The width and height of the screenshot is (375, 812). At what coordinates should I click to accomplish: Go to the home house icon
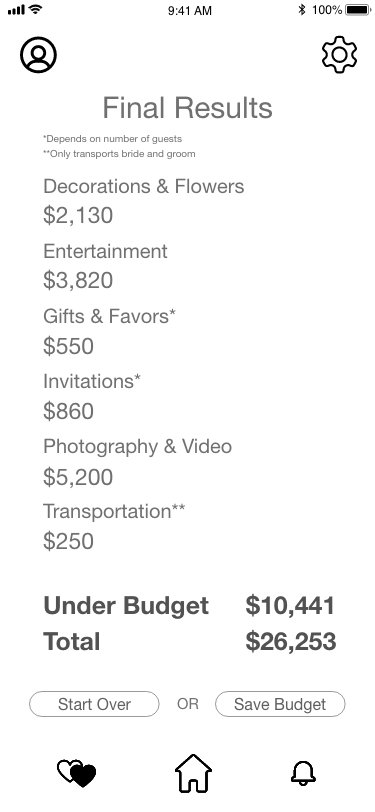[193, 773]
